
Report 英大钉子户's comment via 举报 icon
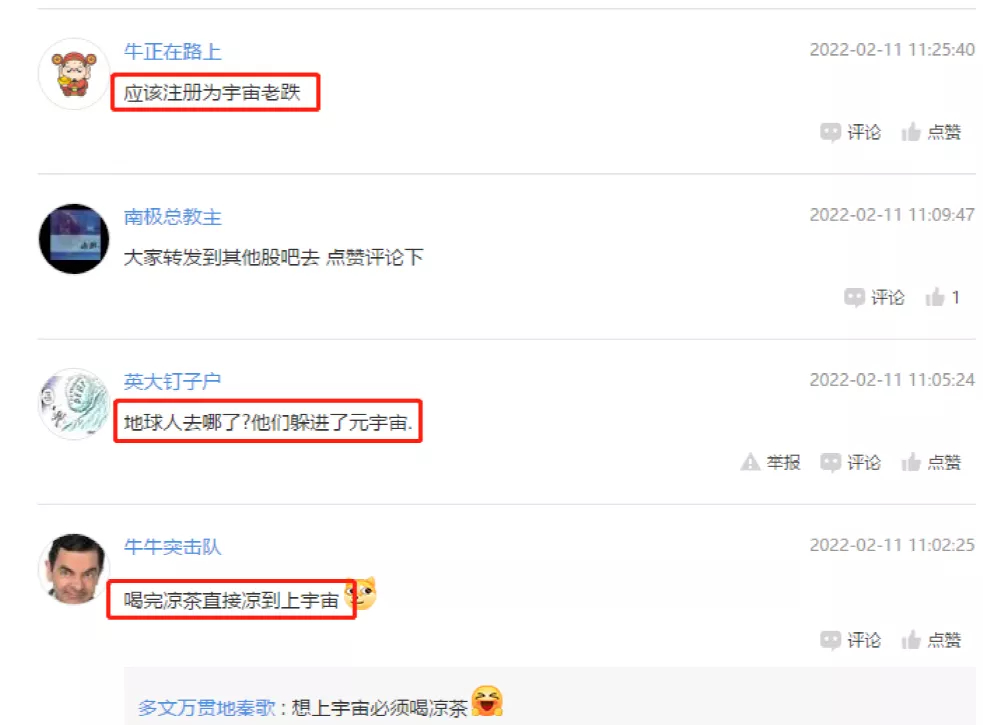click(770, 462)
